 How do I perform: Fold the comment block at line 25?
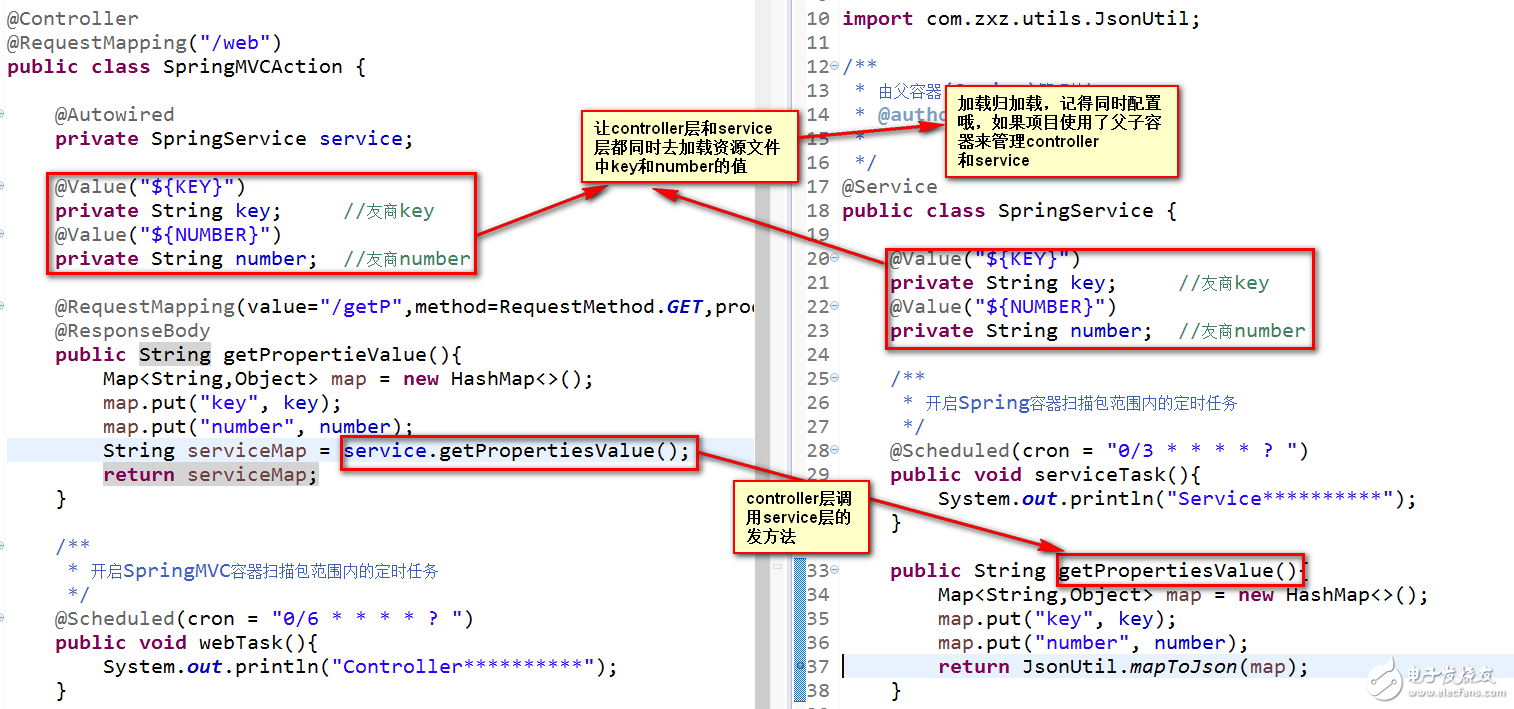[x=834, y=379]
